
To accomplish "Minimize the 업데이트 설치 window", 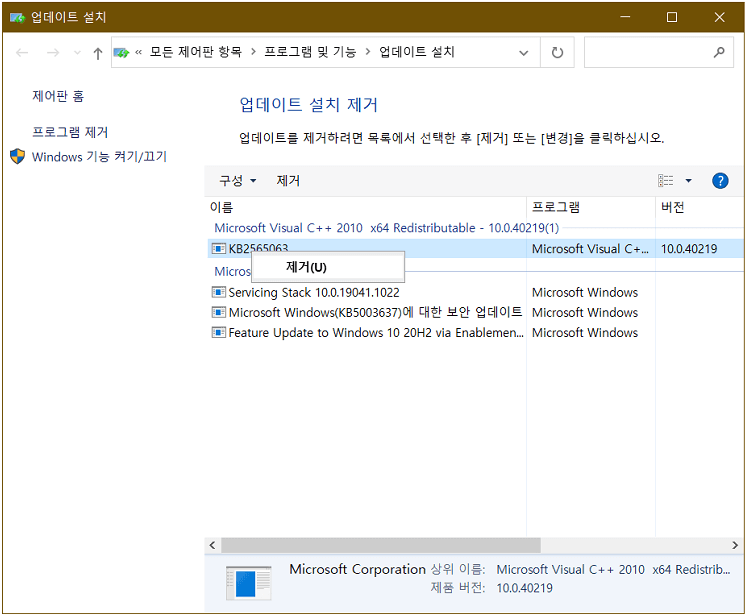I will pos(625,17).
